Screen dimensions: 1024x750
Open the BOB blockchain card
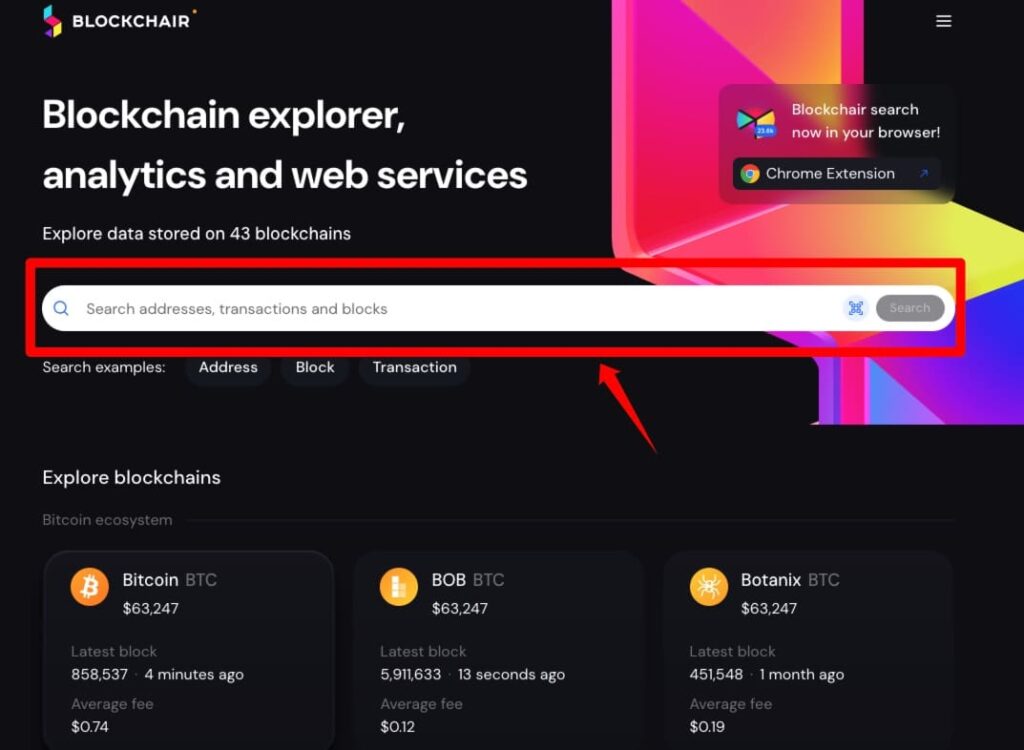pos(499,650)
